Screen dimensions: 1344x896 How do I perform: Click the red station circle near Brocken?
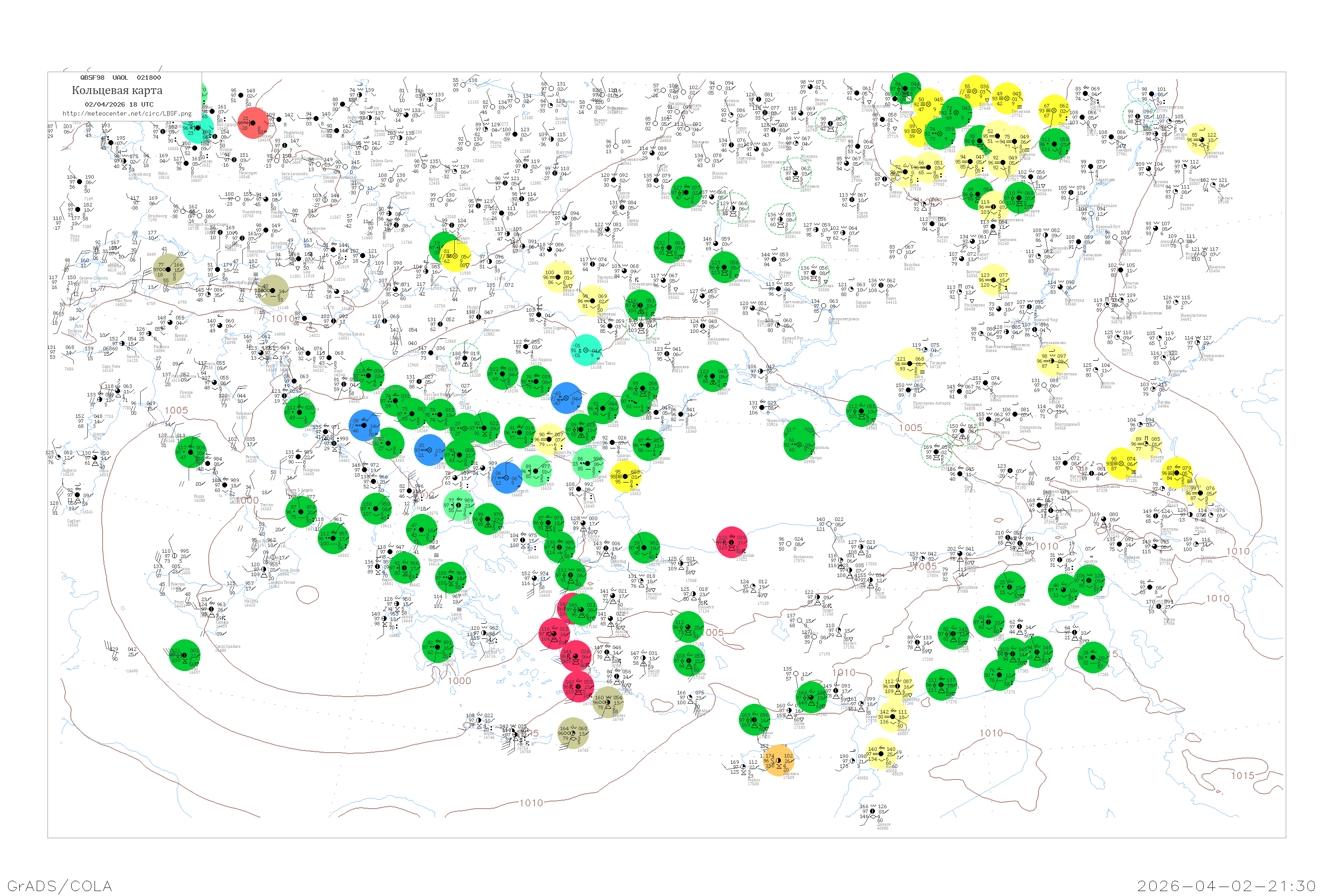tap(253, 124)
